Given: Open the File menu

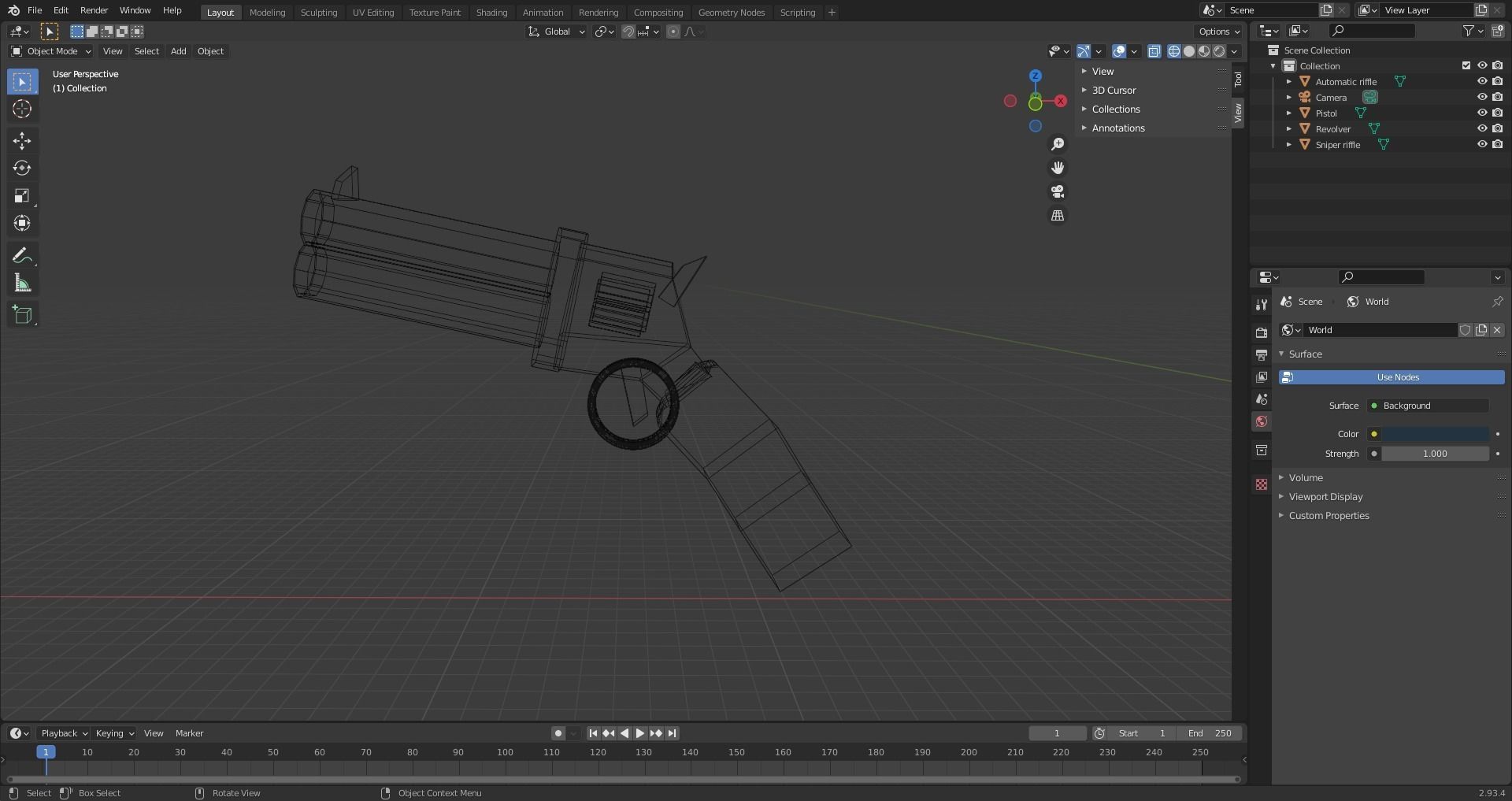Looking at the screenshot, I should click(x=35, y=10).
